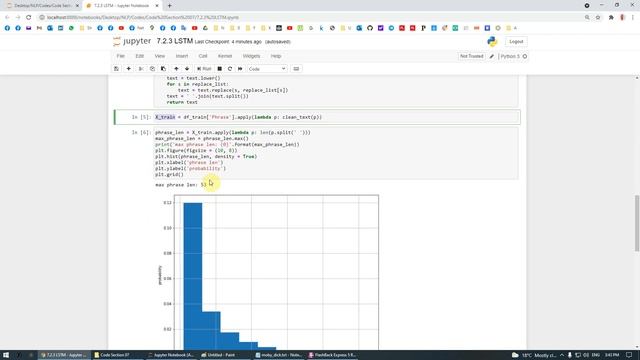Open the Windows Start menu

click(x=6, y=355)
